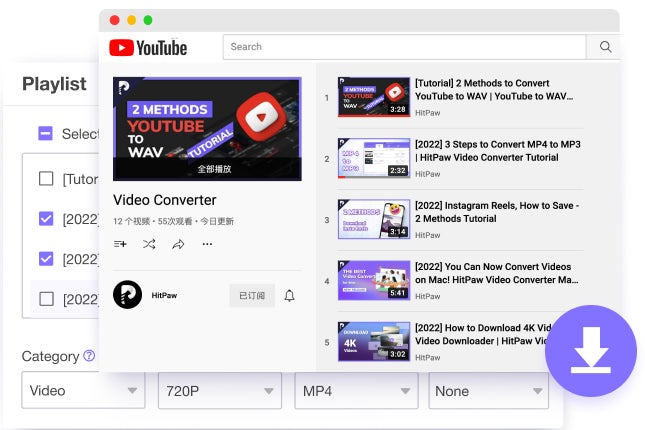Open title '[2022] 3 Steps to Convert MP4 to MP3'

(498, 151)
